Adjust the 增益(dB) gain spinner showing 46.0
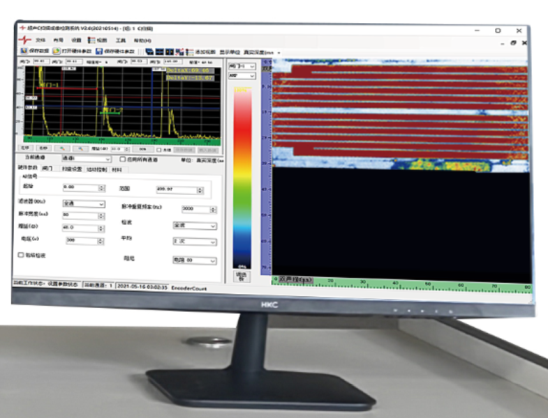The width and height of the screenshot is (548, 418). pyautogui.click(x=101, y=228)
